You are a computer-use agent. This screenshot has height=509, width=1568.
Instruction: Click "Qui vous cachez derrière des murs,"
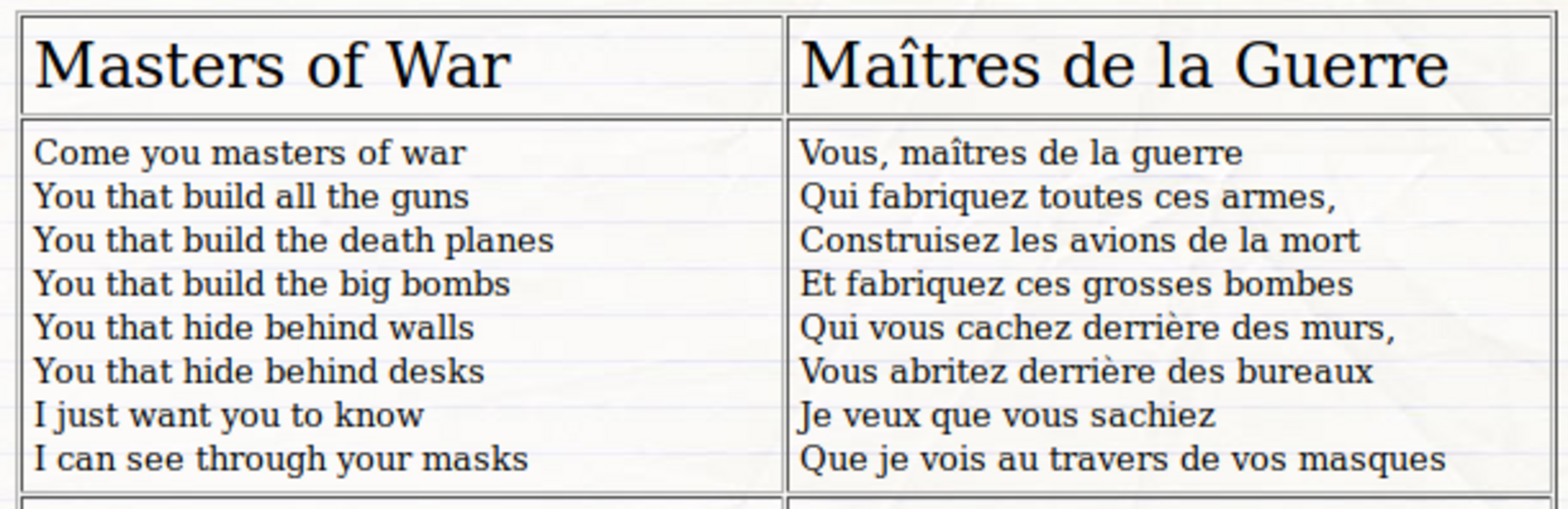(1096, 328)
